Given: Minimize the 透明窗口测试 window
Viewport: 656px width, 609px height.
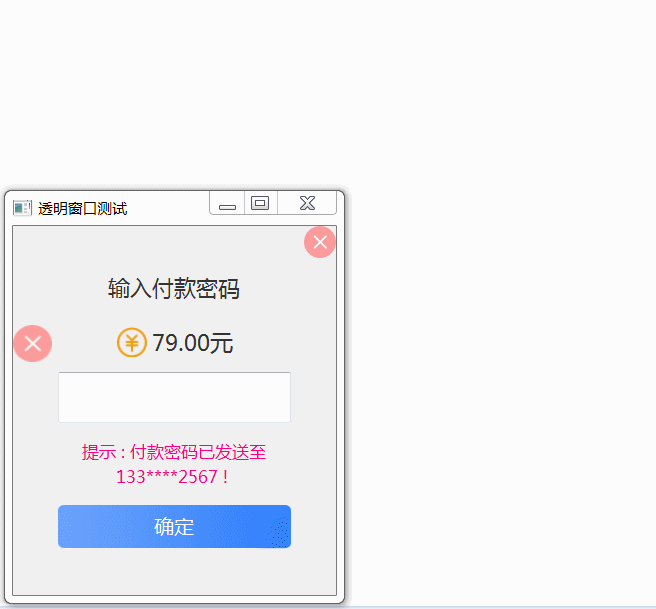Looking at the screenshot, I should [x=227, y=203].
